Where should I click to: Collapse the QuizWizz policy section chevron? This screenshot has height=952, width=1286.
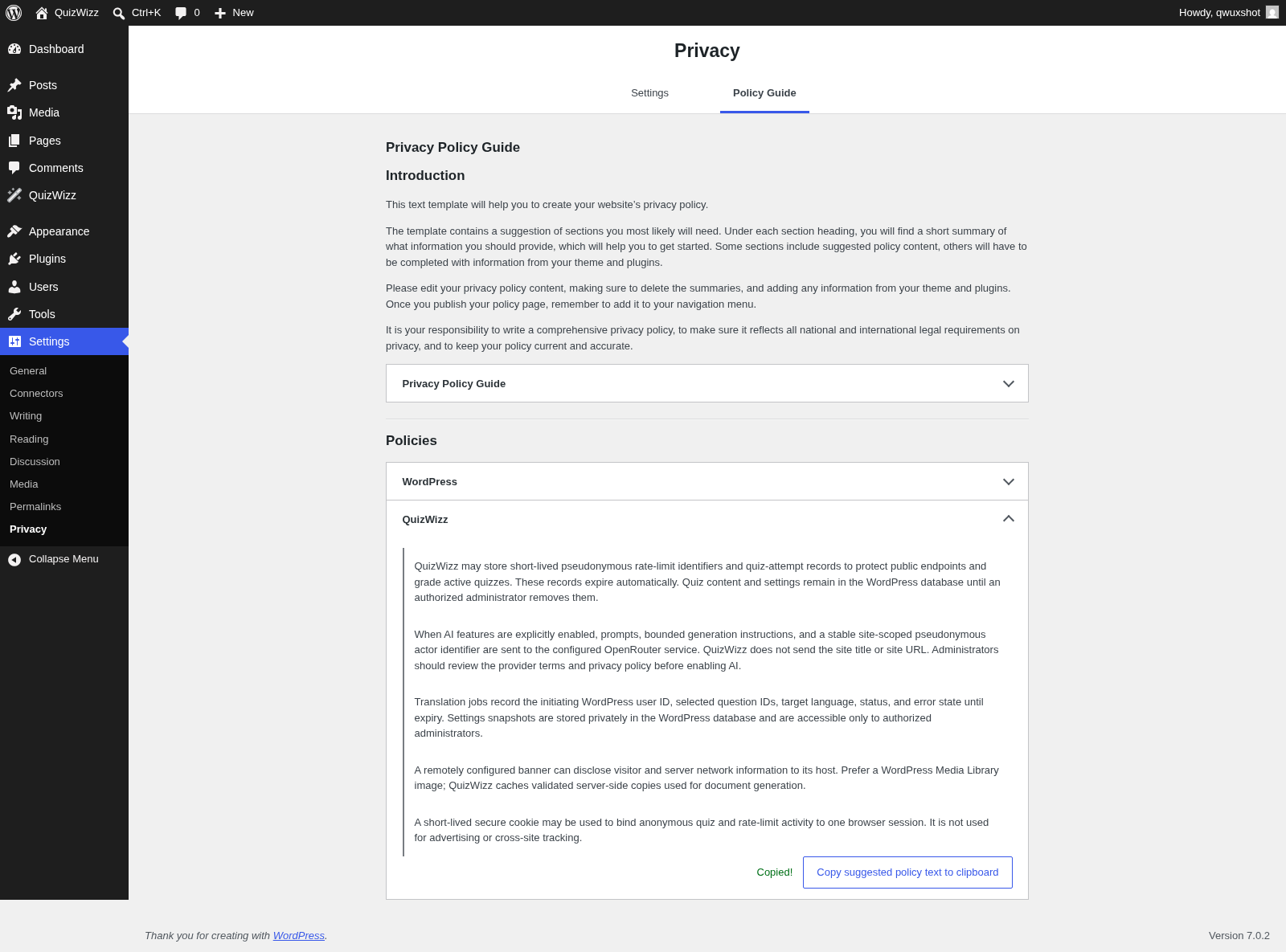[x=1009, y=519]
